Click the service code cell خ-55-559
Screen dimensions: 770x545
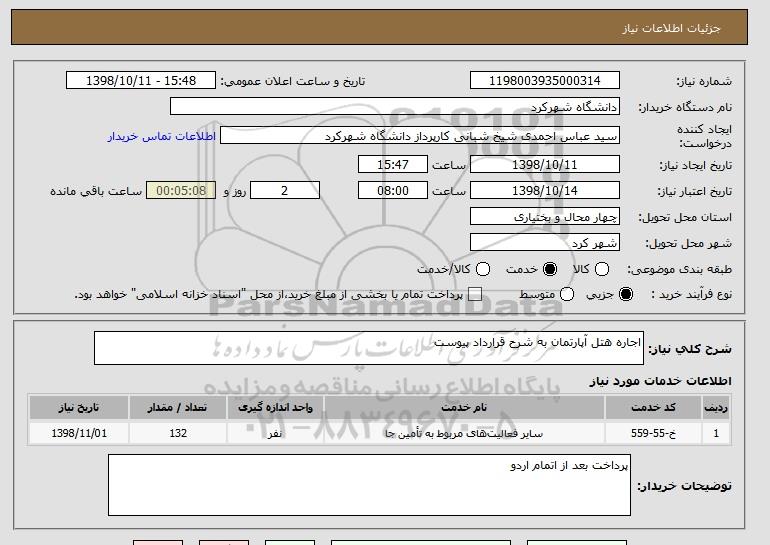(653, 434)
